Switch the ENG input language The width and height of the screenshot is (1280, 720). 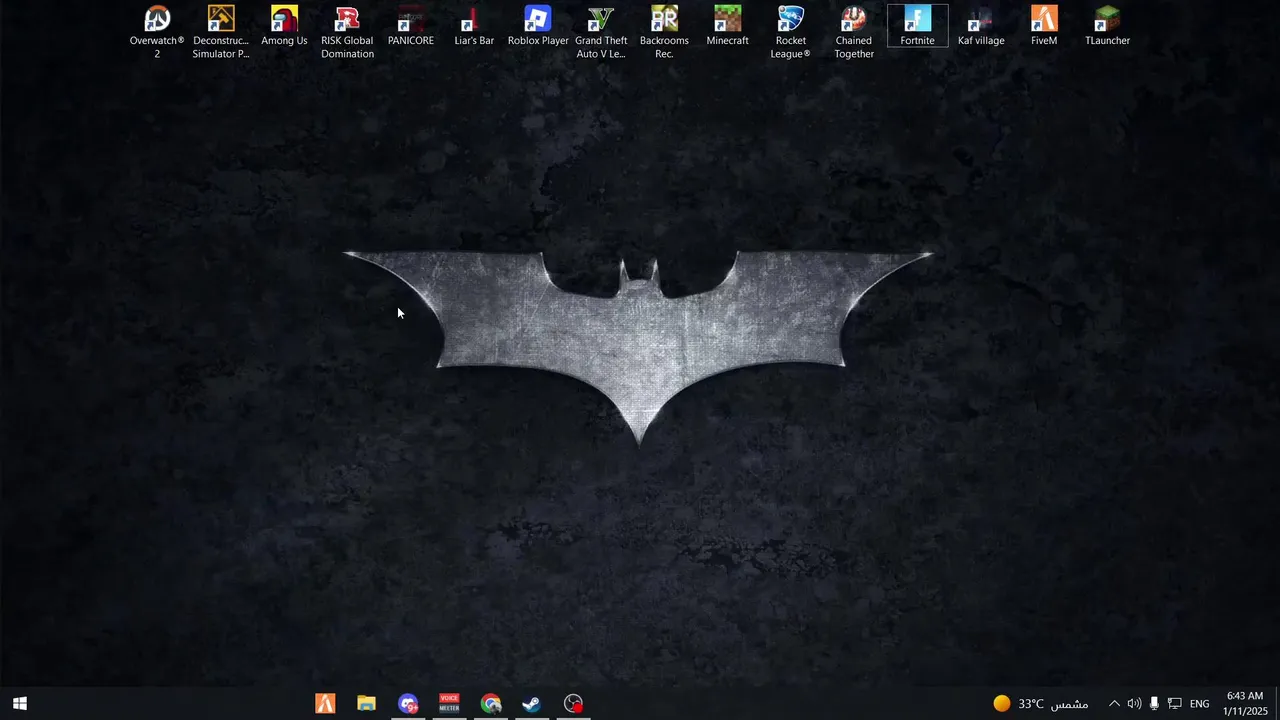(x=1199, y=704)
